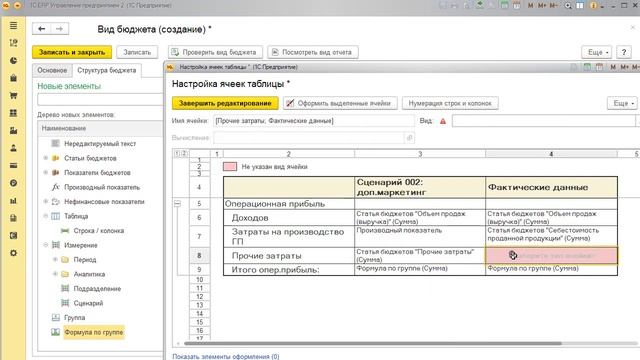
Task: Open the pie chart sidebar section
Action: [x=13, y=60]
